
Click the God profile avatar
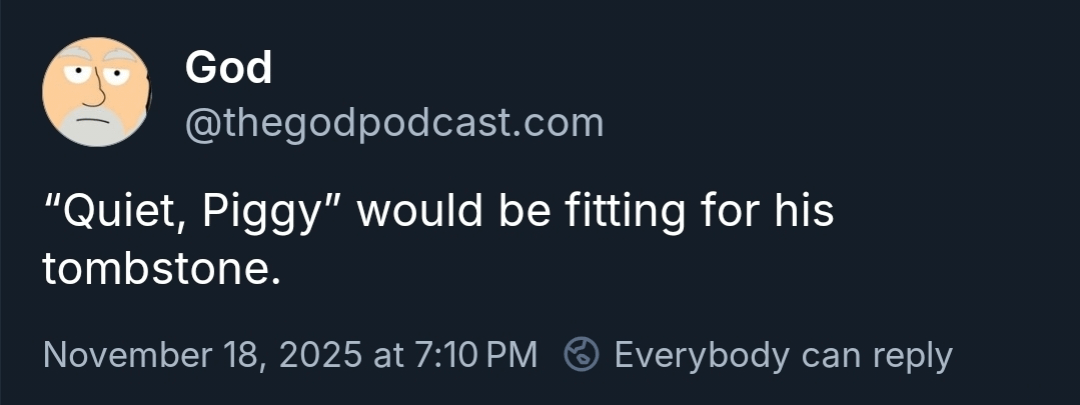click(x=96, y=92)
